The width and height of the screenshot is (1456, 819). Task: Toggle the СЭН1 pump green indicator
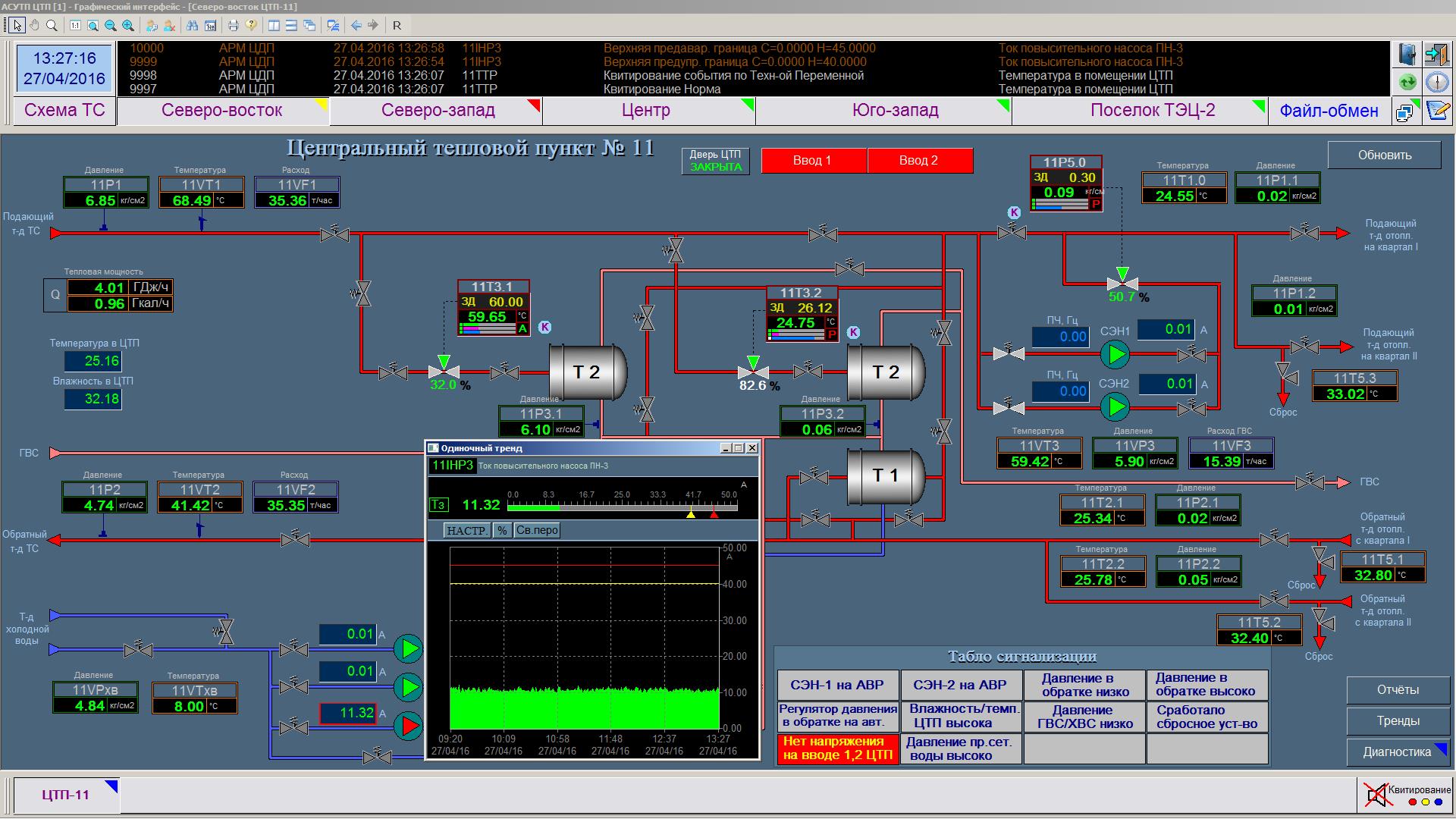click(x=1115, y=354)
